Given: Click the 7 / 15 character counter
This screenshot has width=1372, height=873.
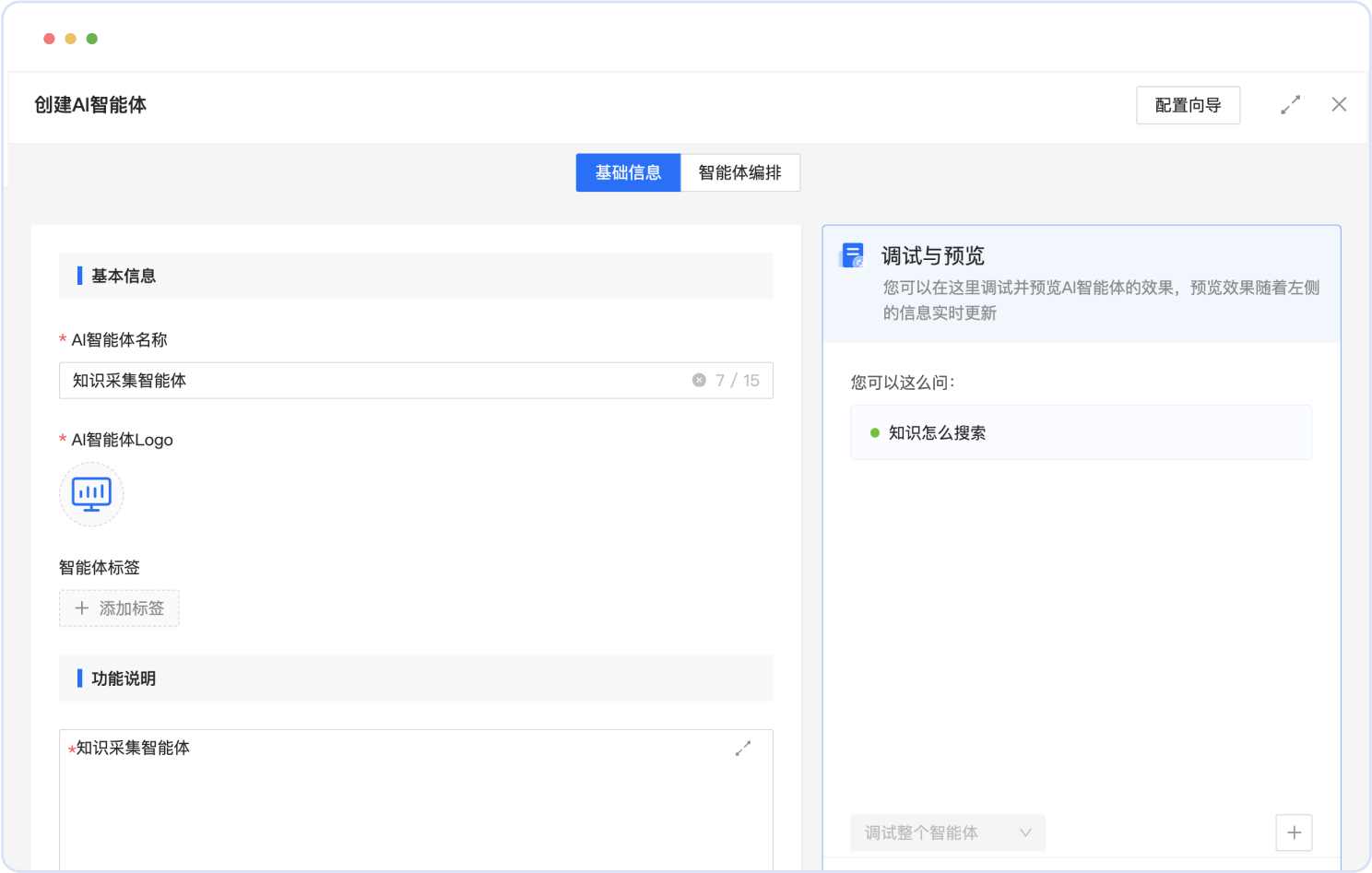Looking at the screenshot, I should [738, 380].
